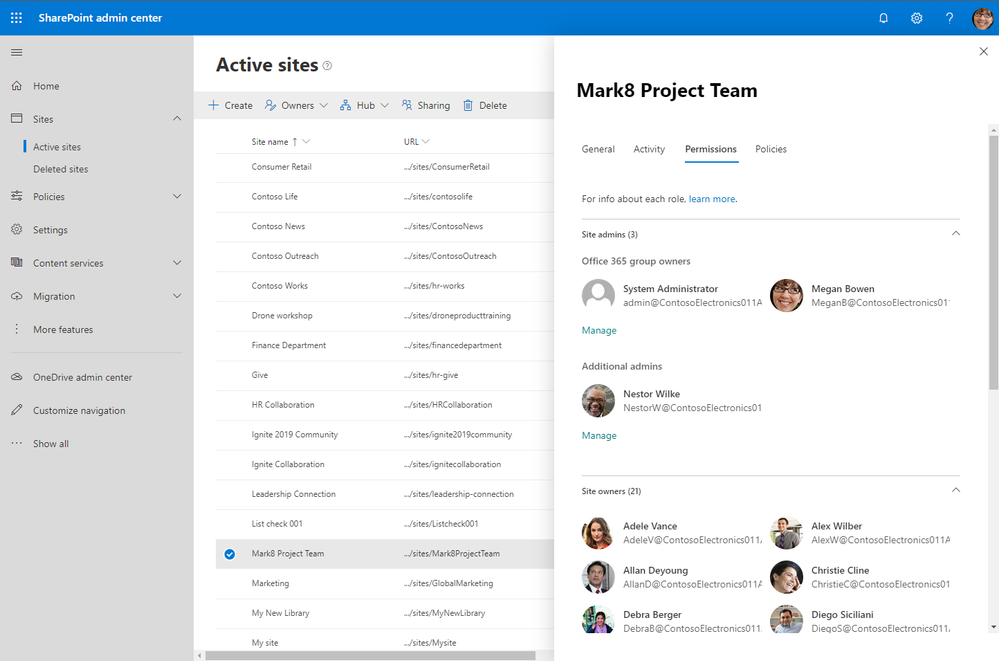Expand the Content services group
Screen dimensions: 999x661
click(x=177, y=263)
